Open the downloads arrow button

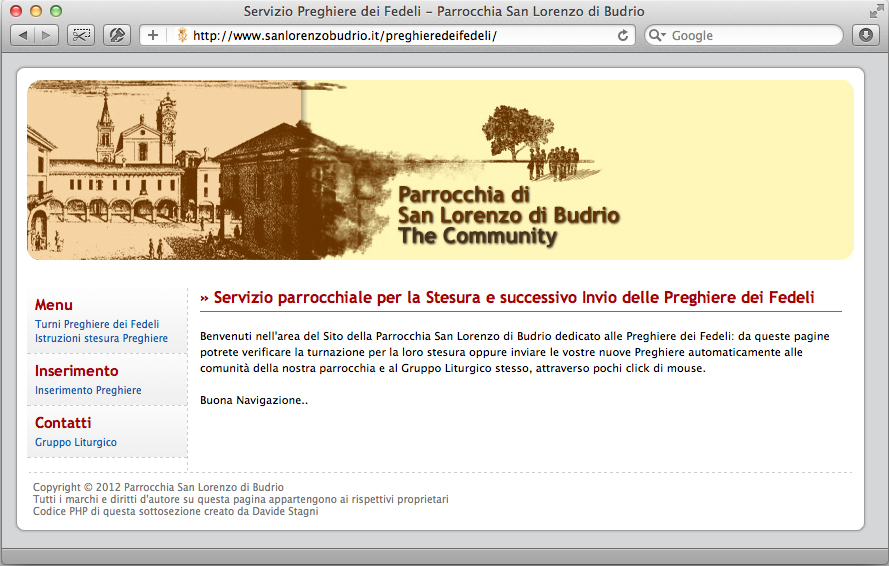[866, 35]
